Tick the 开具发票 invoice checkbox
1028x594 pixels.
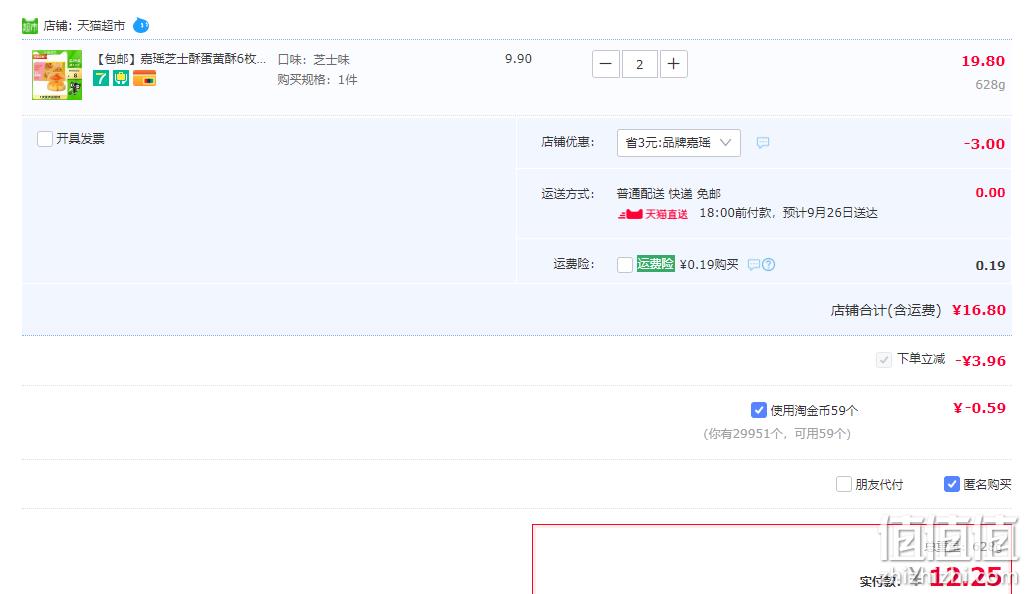click(45, 139)
